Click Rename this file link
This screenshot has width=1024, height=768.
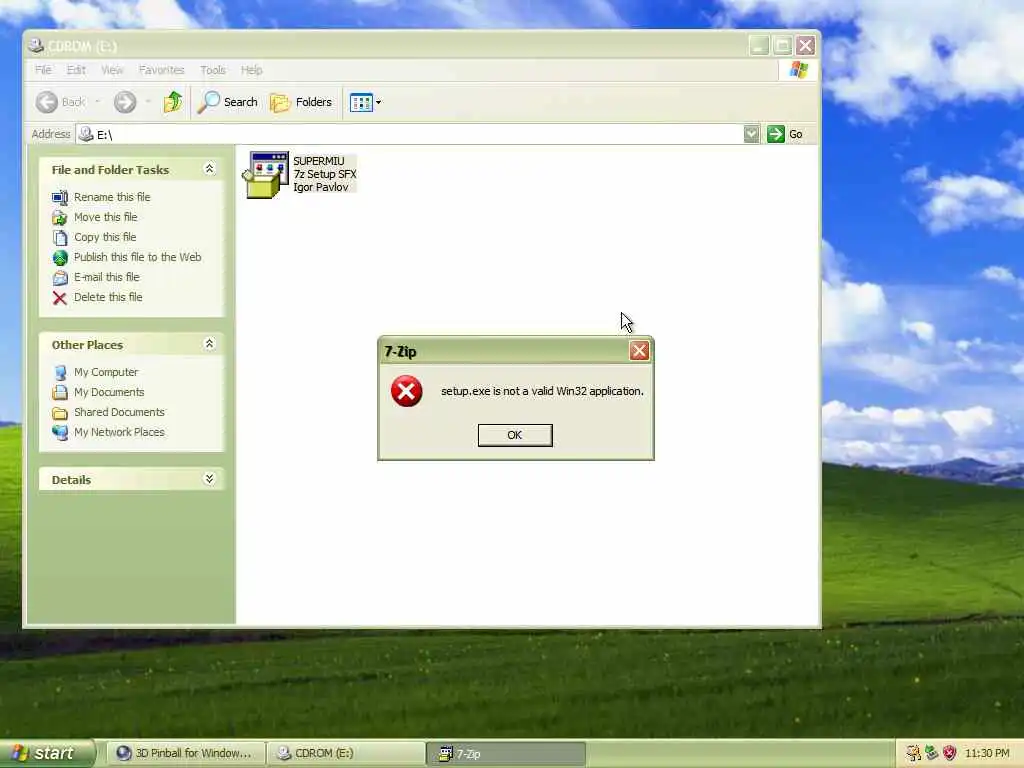pos(112,197)
